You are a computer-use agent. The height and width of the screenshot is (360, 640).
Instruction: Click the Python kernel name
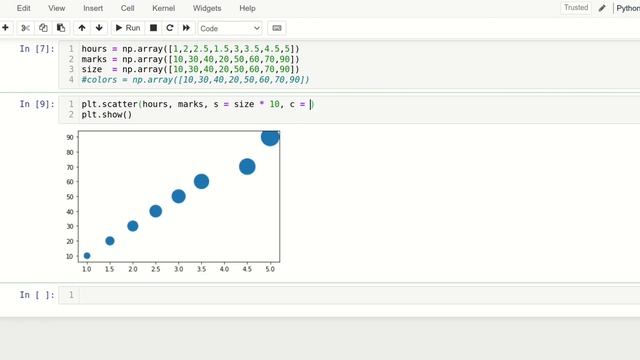628,8
